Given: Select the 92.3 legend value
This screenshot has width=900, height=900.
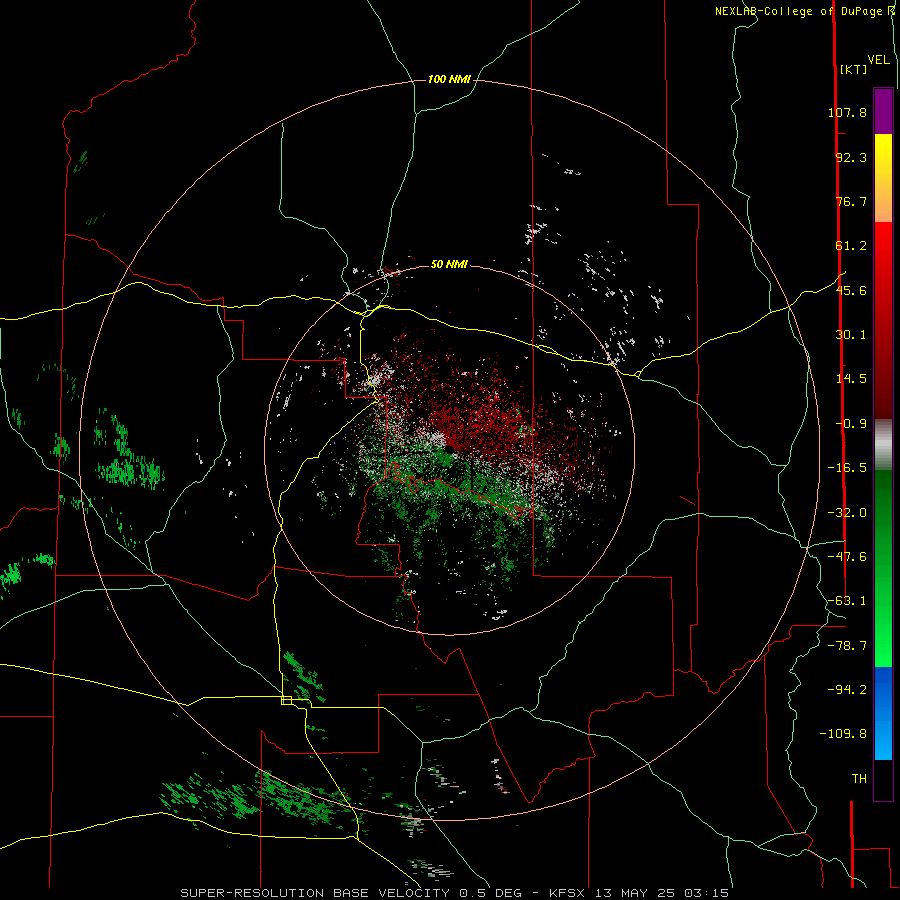Looking at the screenshot, I should coord(851,157).
